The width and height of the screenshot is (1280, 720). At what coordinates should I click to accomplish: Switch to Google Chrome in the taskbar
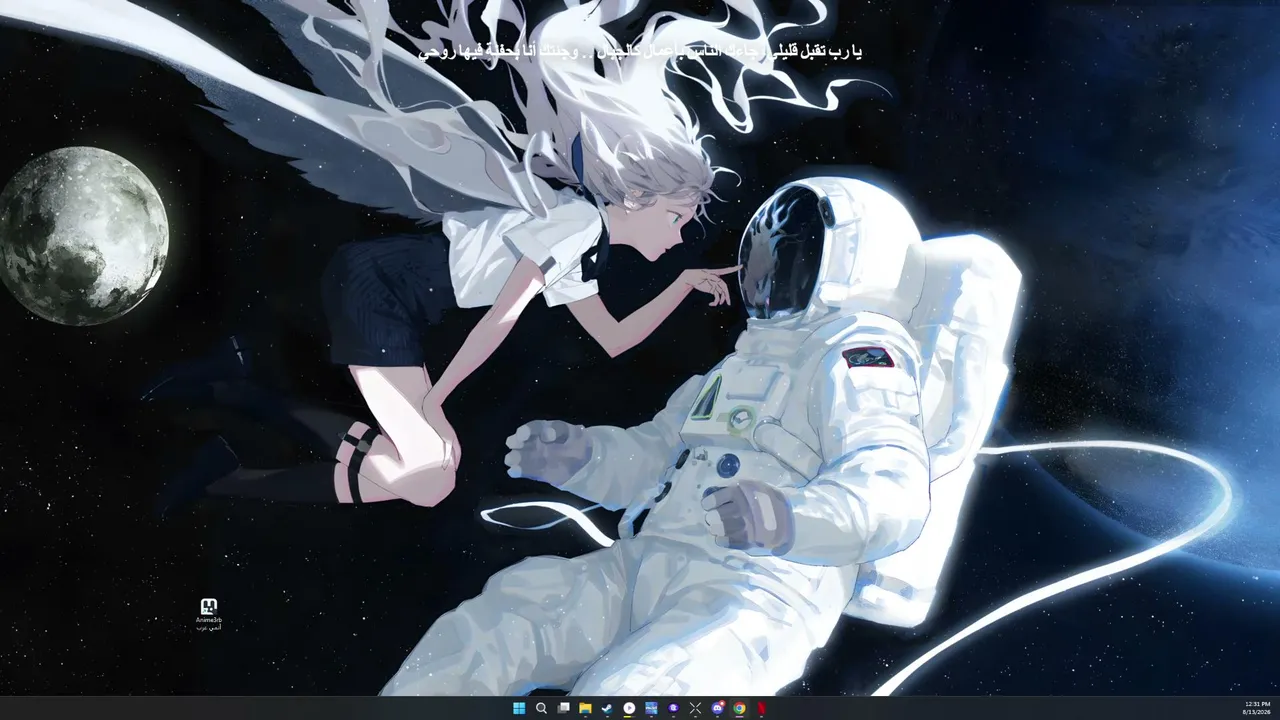pos(739,708)
